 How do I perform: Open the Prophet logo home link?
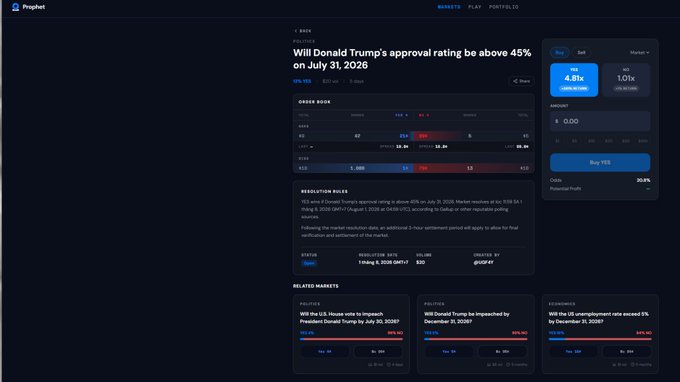[28, 7]
